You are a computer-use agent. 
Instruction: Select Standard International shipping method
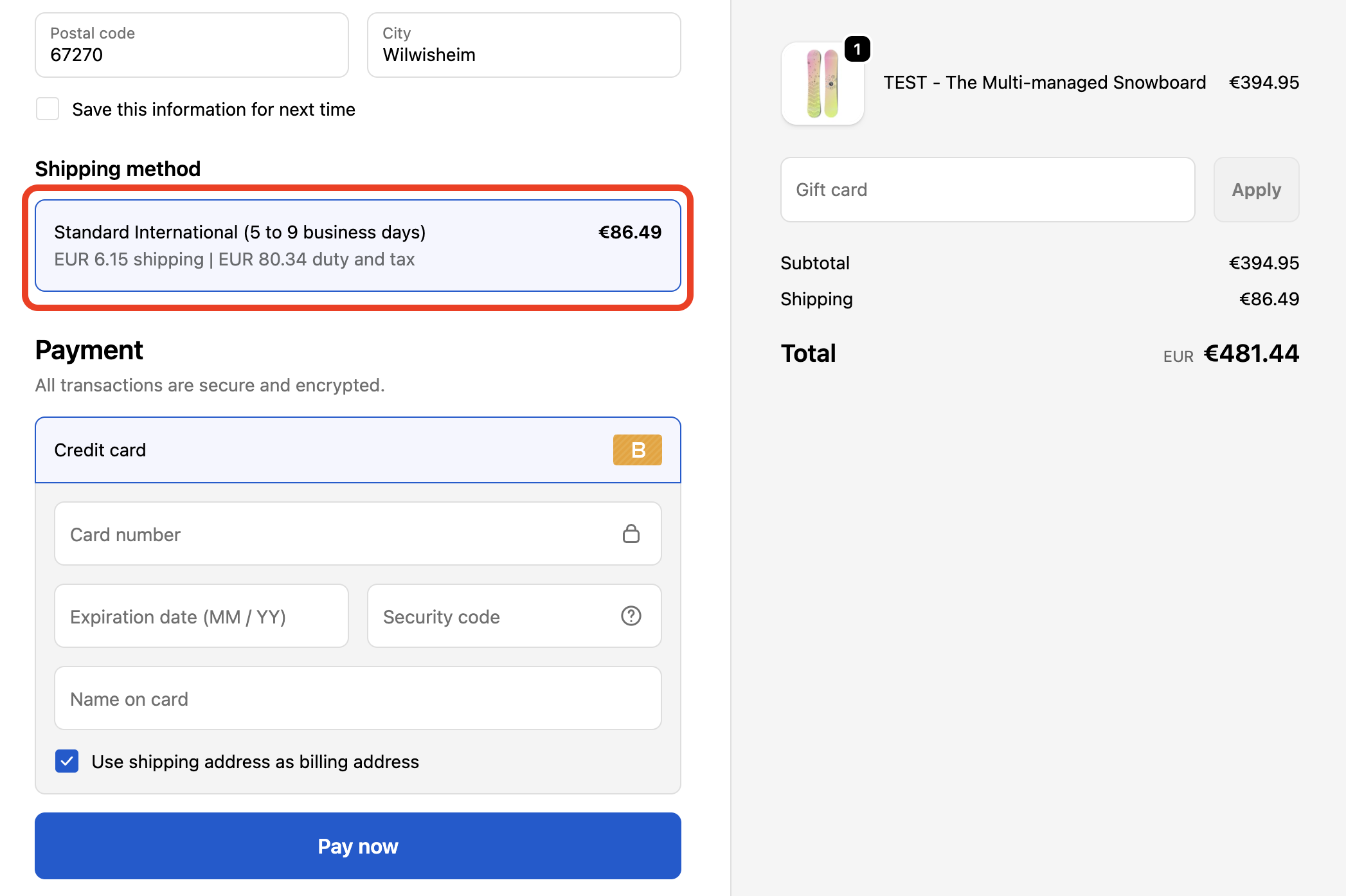(357, 246)
